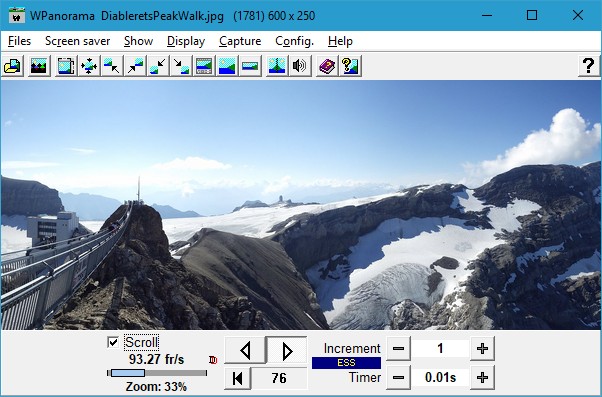The image size is (602, 397).
Task: Click the 93.27 fr/s frame rate text
Action: [x=157, y=359]
